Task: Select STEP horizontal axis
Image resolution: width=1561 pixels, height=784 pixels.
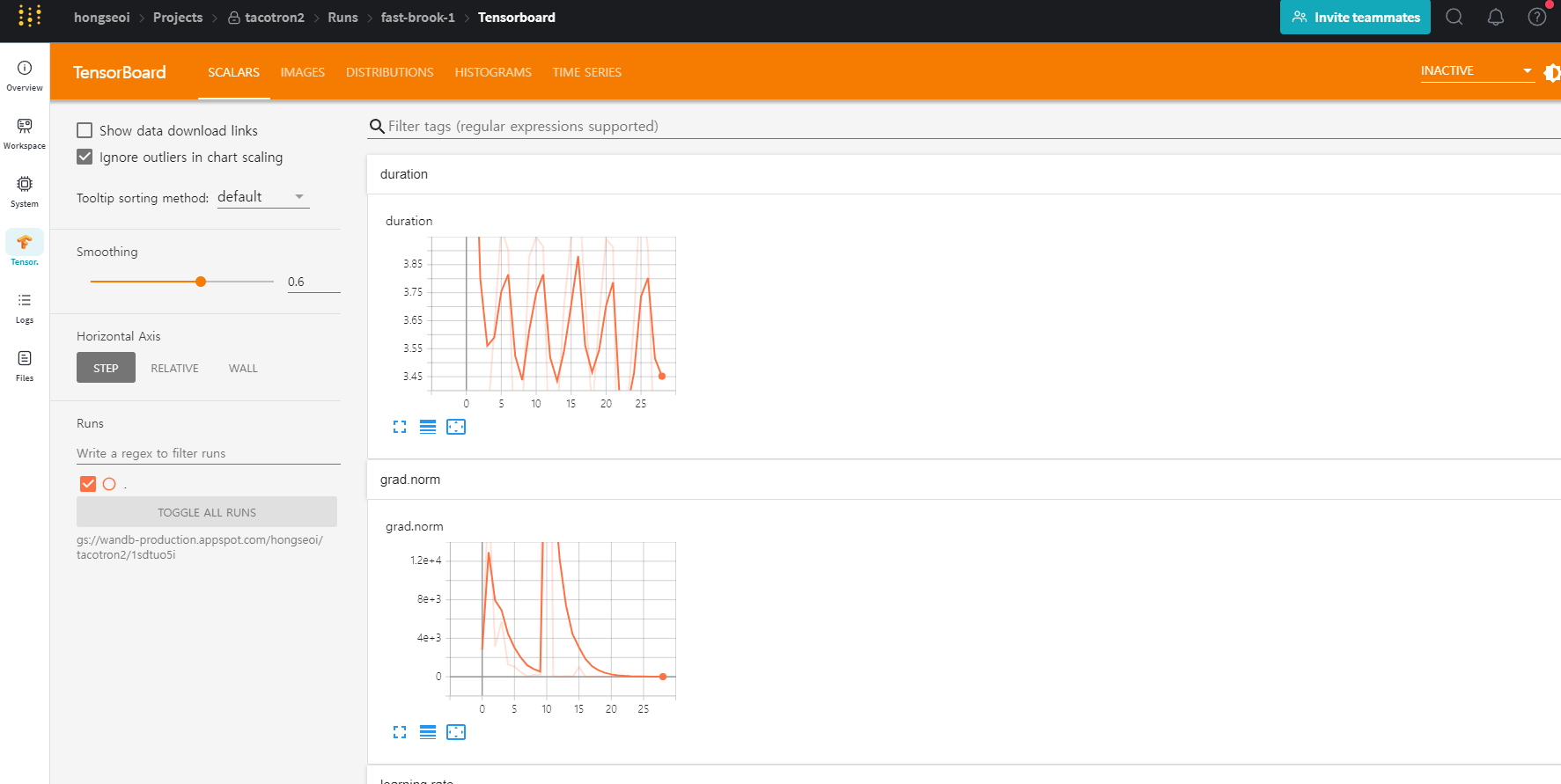Action: [x=106, y=368]
